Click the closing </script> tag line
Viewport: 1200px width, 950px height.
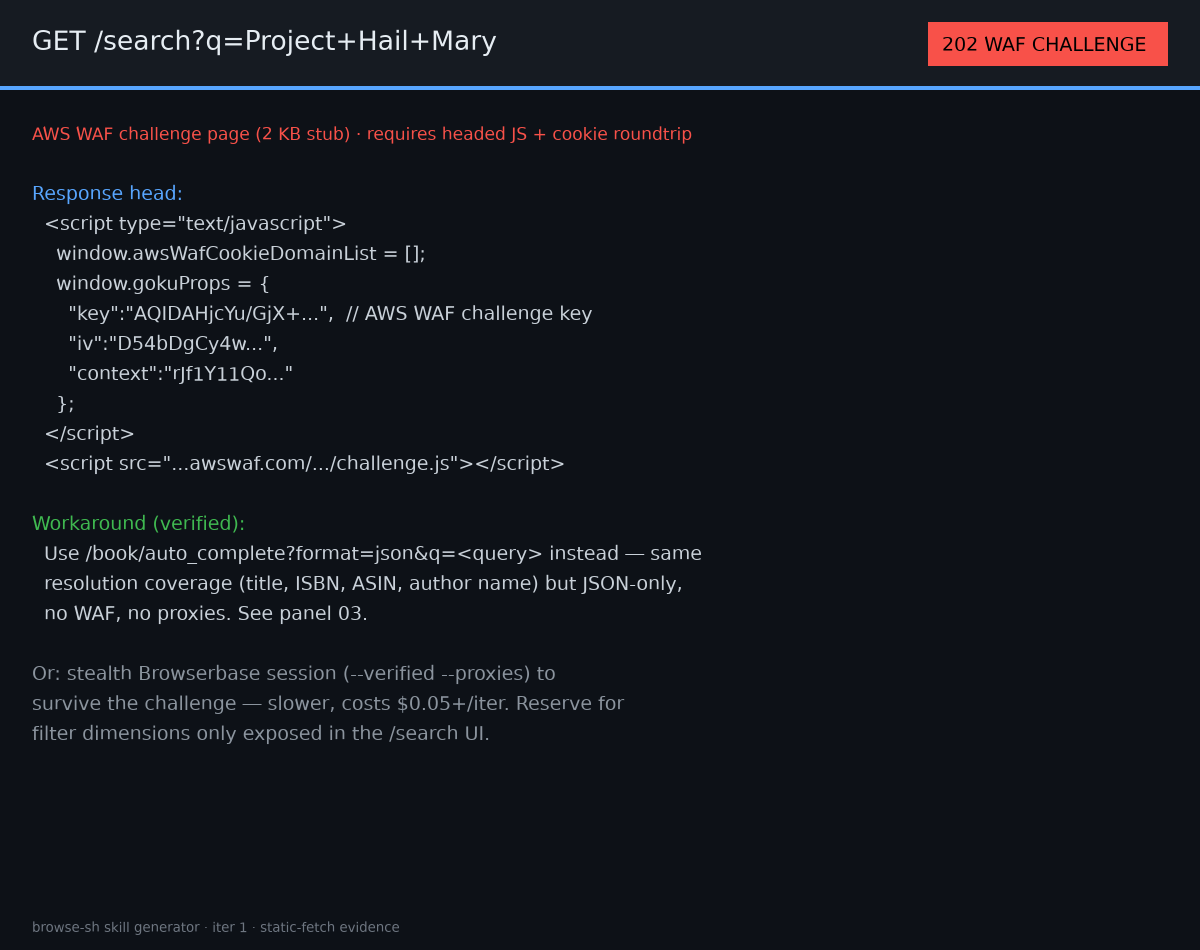click(89, 433)
